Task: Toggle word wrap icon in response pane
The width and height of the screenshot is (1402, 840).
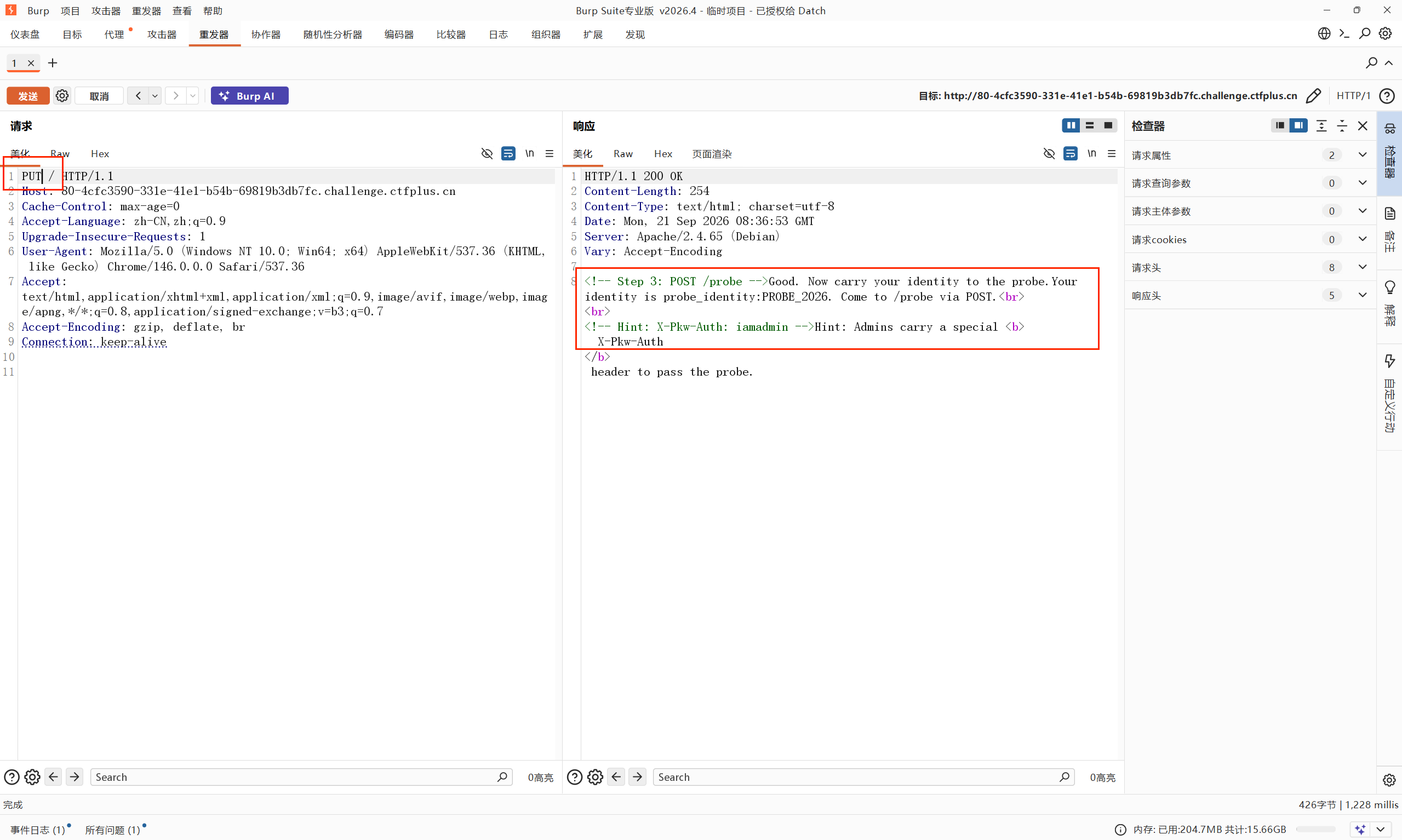Action: pyautogui.click(x=1071, y=153)
